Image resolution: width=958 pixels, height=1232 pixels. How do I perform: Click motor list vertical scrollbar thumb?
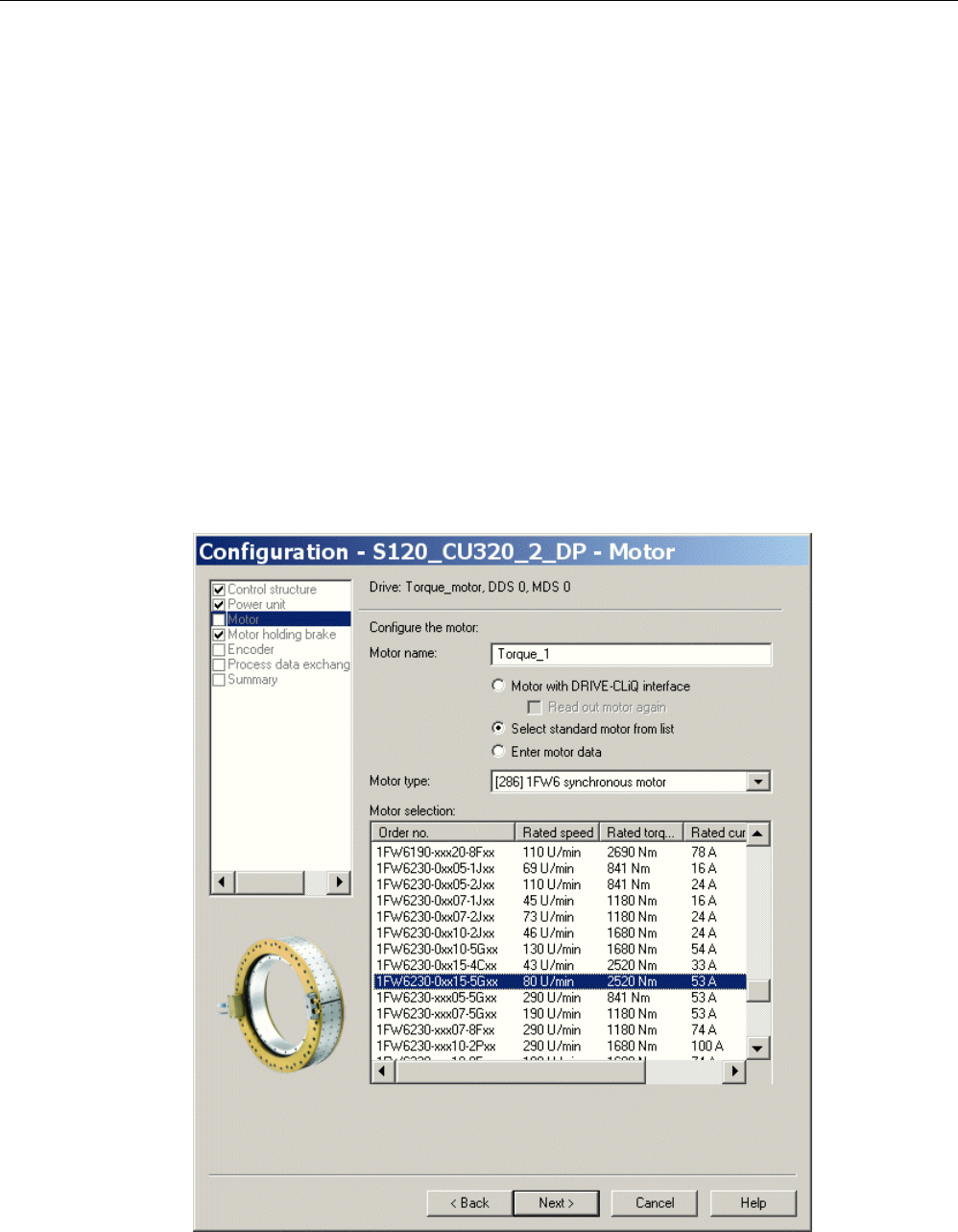pos(758,990)
